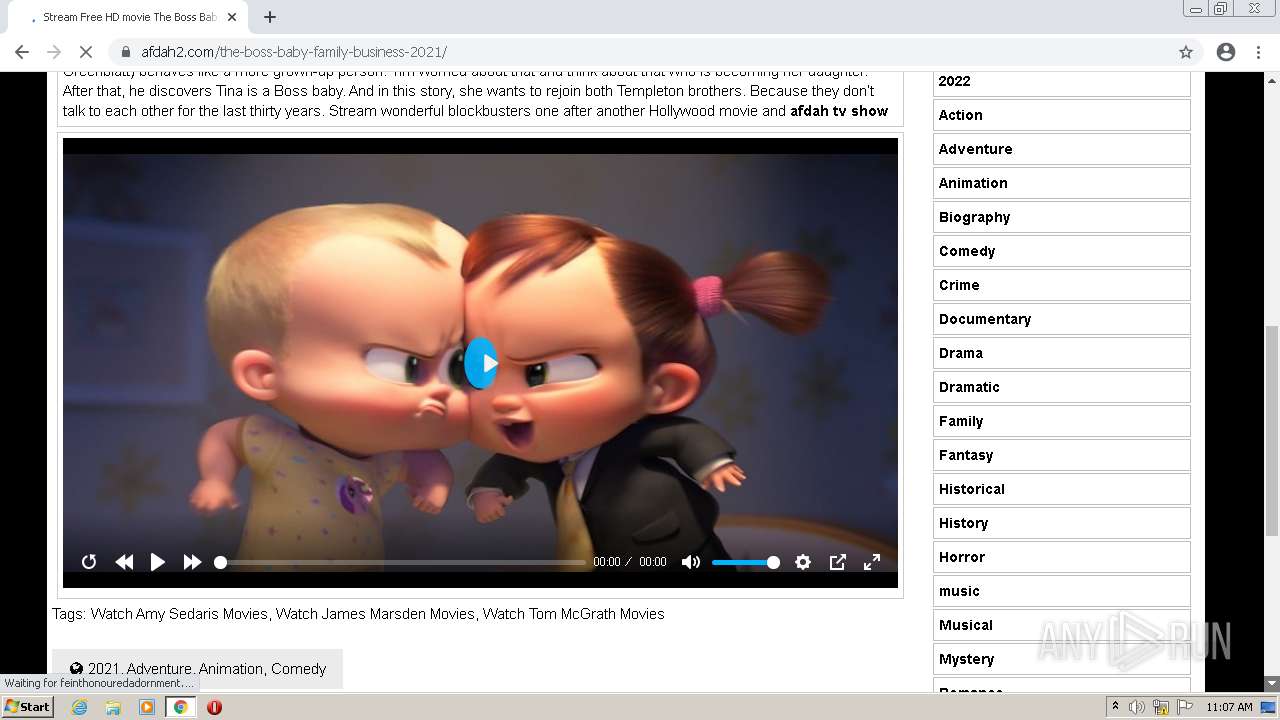Show hidden system tray icons
Viewport: 1280px width, 720px height.
click(1115, 707)
